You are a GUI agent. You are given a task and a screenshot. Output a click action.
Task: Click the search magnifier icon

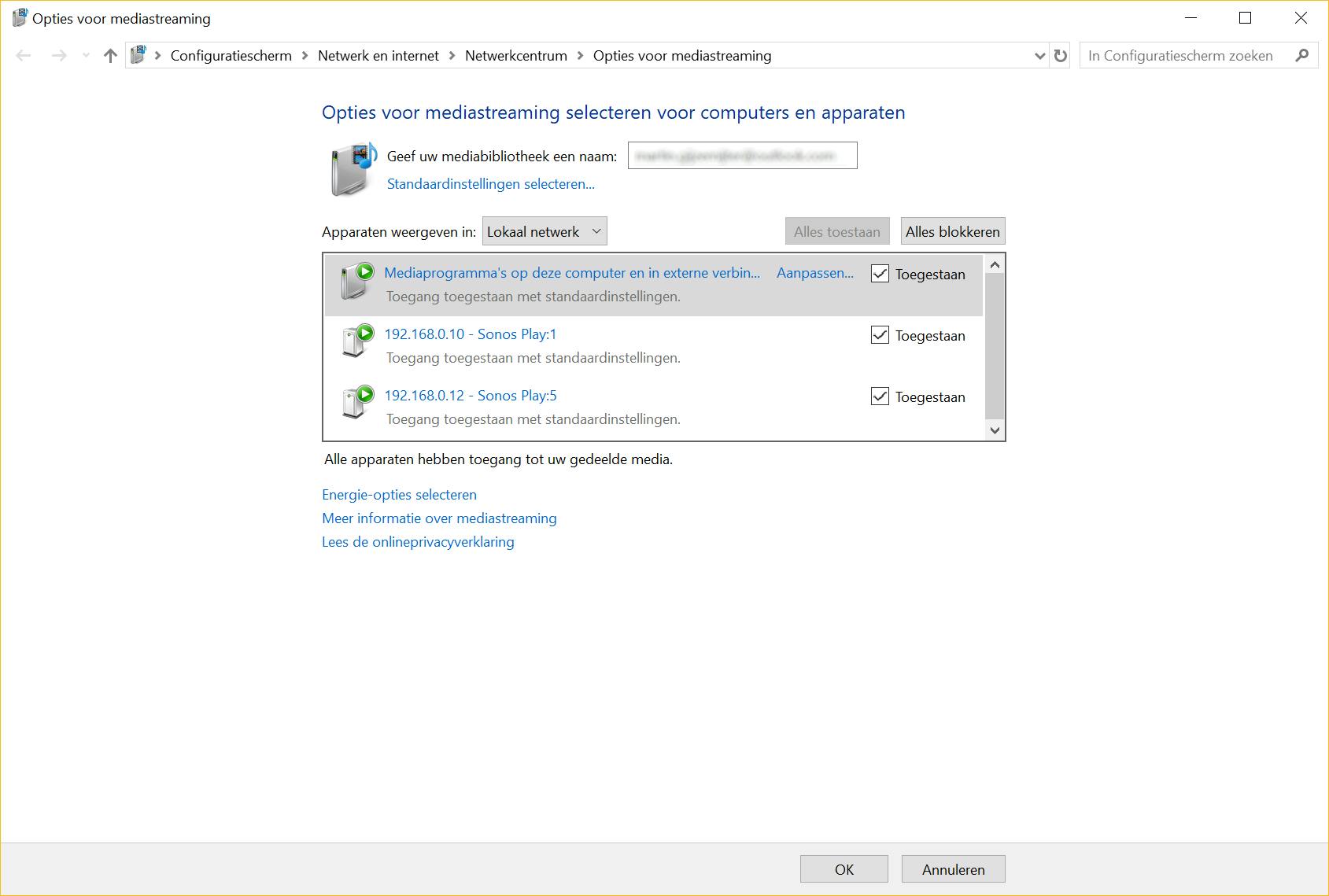coord(1302,55)
